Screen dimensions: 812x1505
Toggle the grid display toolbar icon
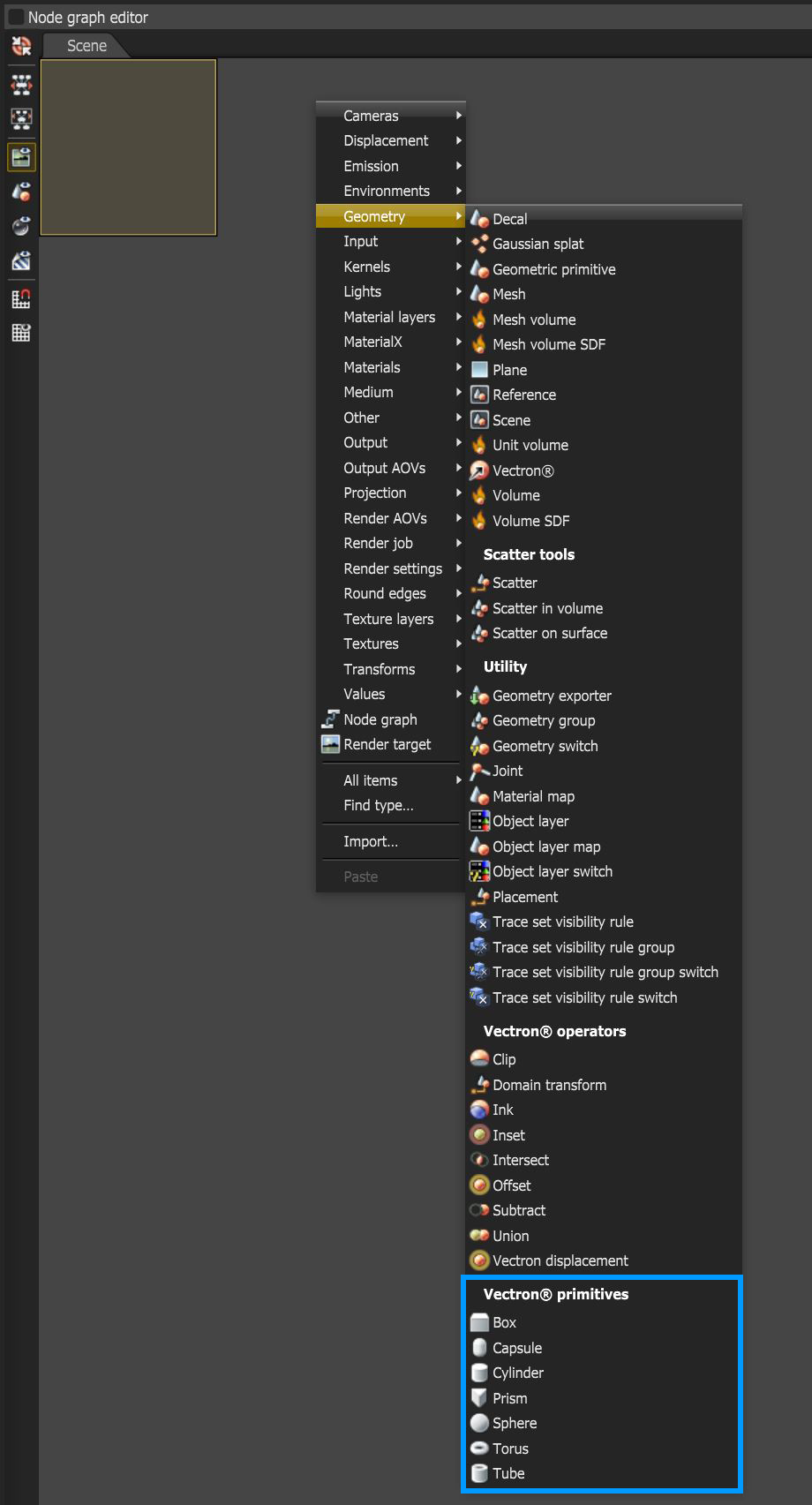[x=21, y=333]
